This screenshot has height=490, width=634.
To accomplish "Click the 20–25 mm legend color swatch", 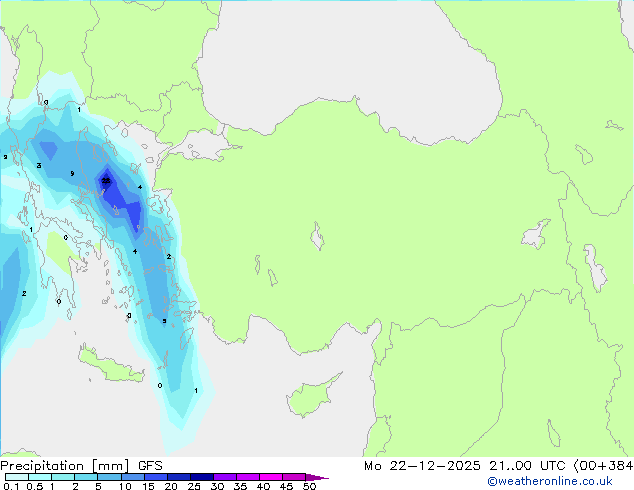I will pos(178,477).
